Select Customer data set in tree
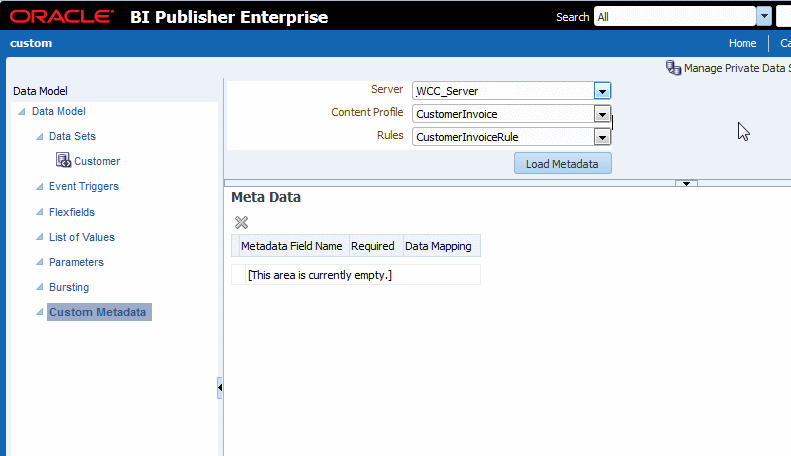Viewport: 791px width, 456px height. click(97, 161)
